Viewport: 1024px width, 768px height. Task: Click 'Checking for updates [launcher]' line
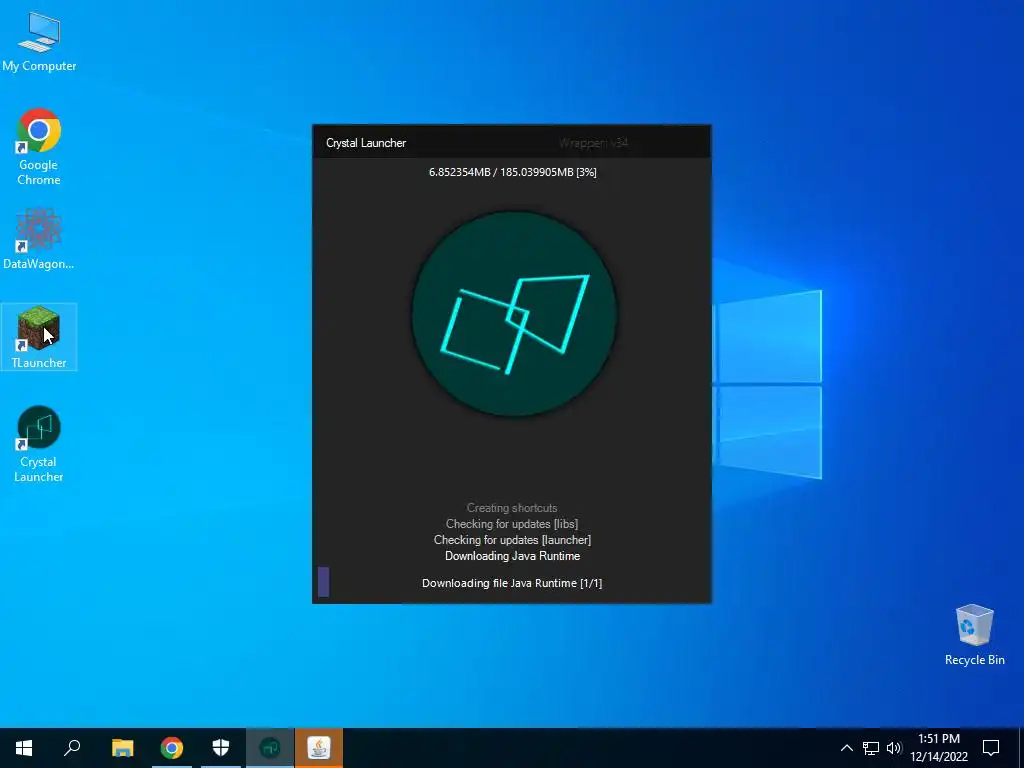point(512,540)
